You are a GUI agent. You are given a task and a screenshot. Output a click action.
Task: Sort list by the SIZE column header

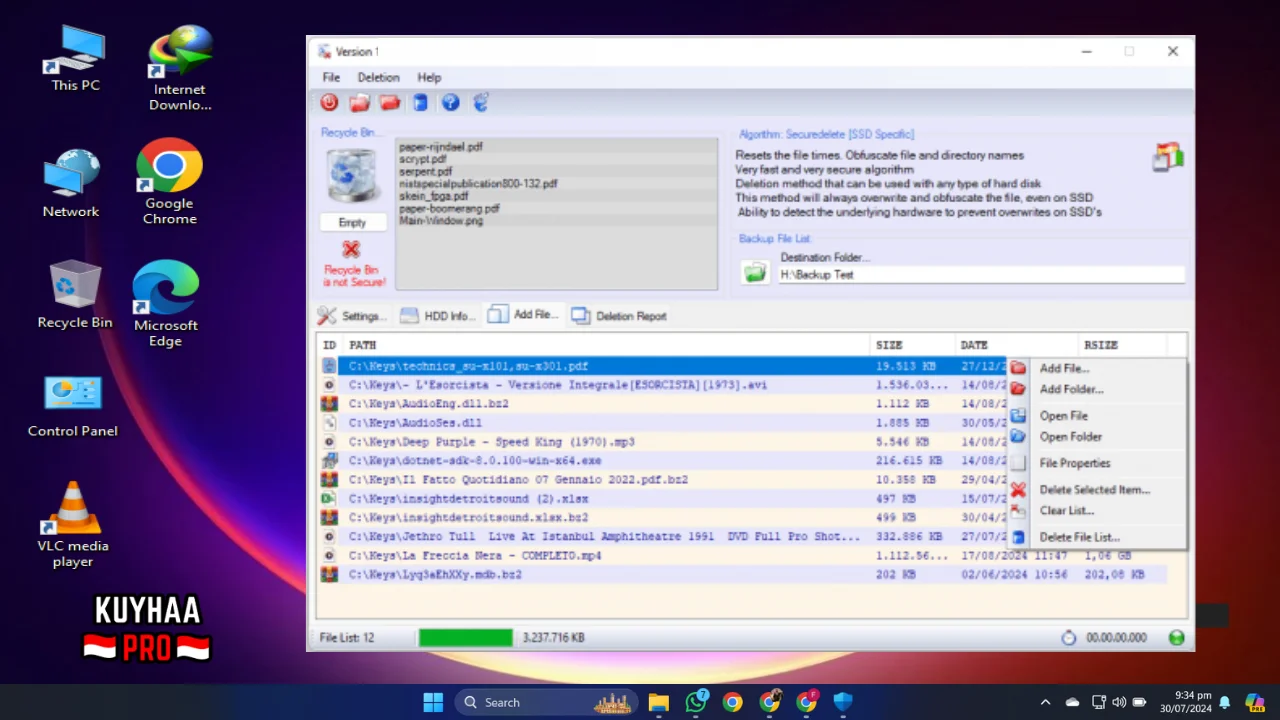(912, 345)
